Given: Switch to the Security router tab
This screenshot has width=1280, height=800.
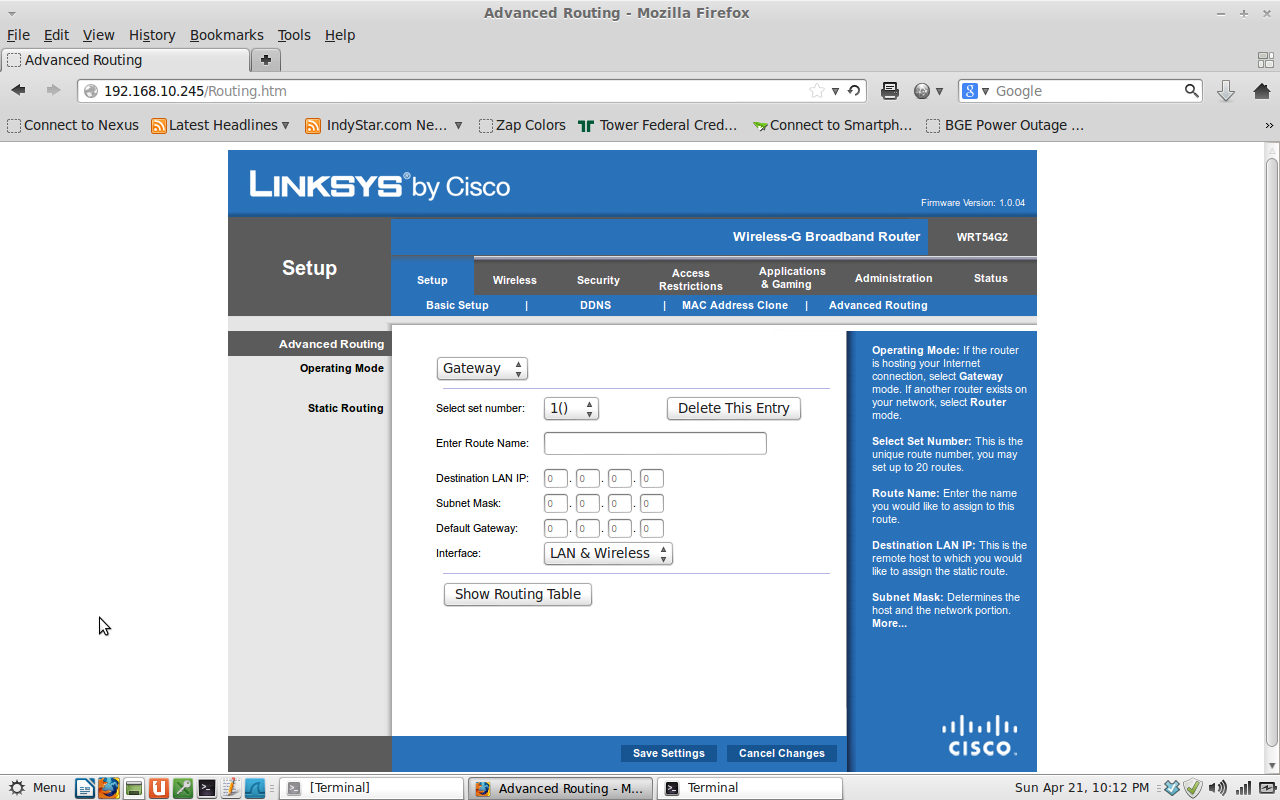Looking at the screenshot, I should 598,280.
